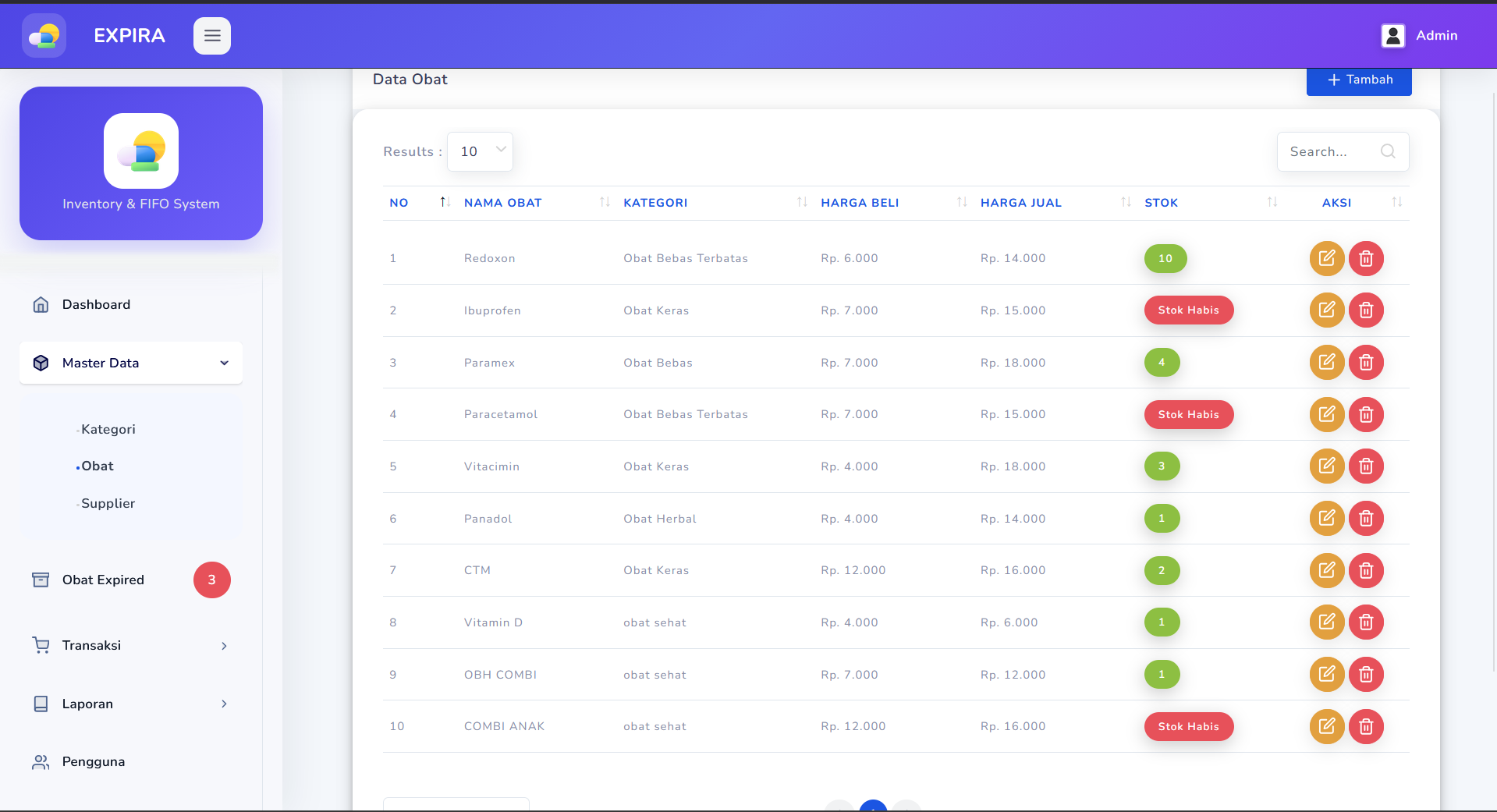The width and height of the screenshot is (1497, 812).
Task: Sort table by NO column
Action: [420, 203]
